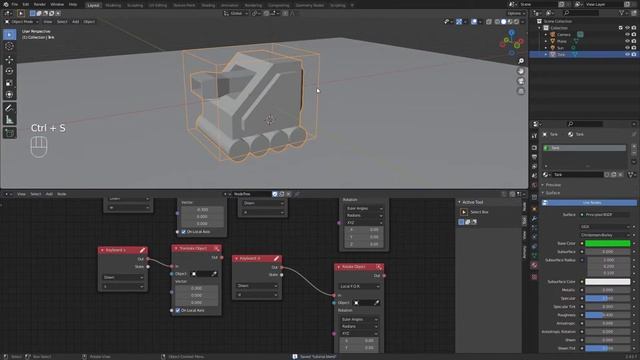The height and width of the screenshot is (360, 640).
Task: Open the Modifiers wrench properties tab
Action: click(534, 219)
